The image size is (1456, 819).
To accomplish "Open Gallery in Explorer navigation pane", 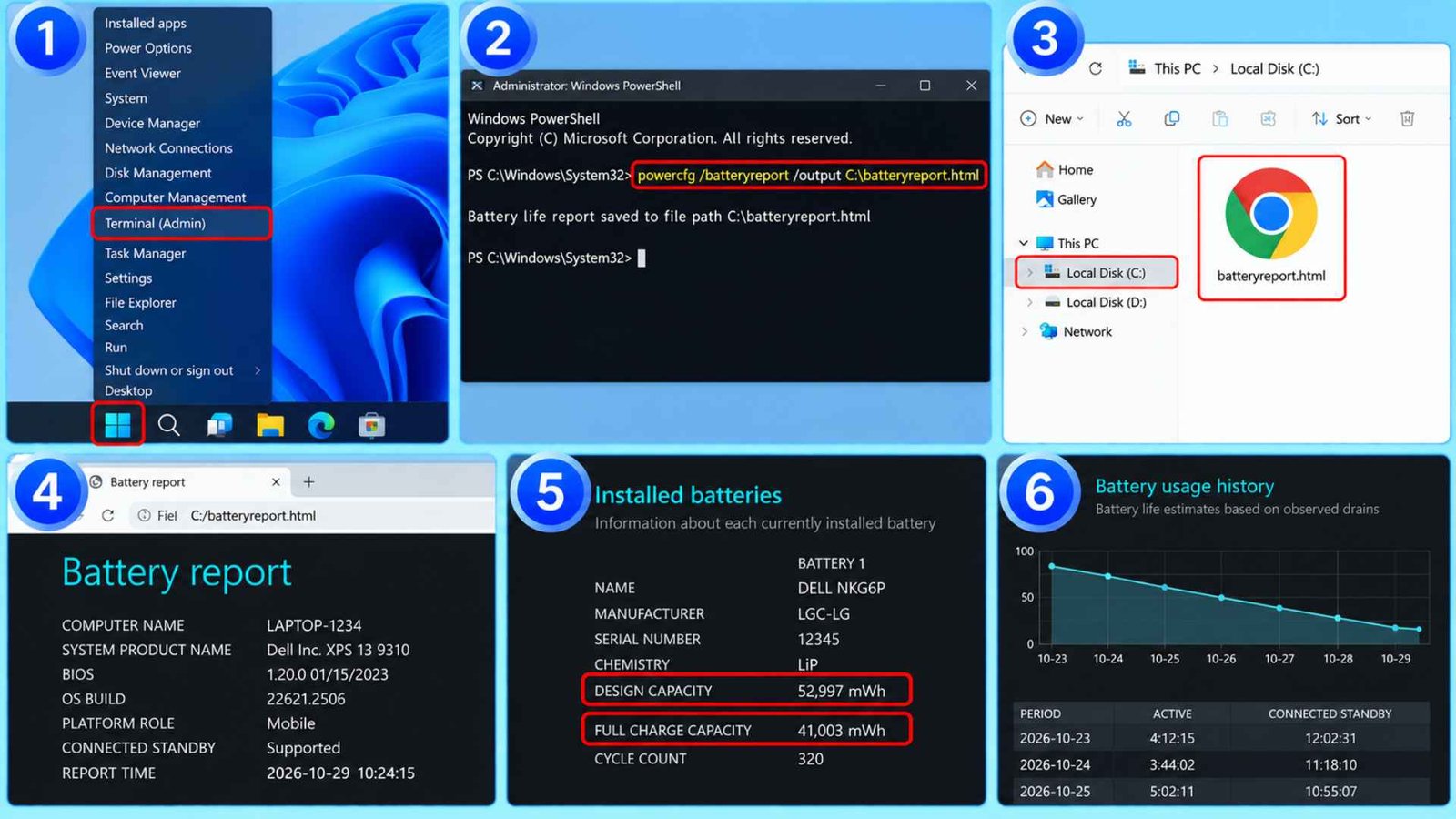I will coord(1067,199).
